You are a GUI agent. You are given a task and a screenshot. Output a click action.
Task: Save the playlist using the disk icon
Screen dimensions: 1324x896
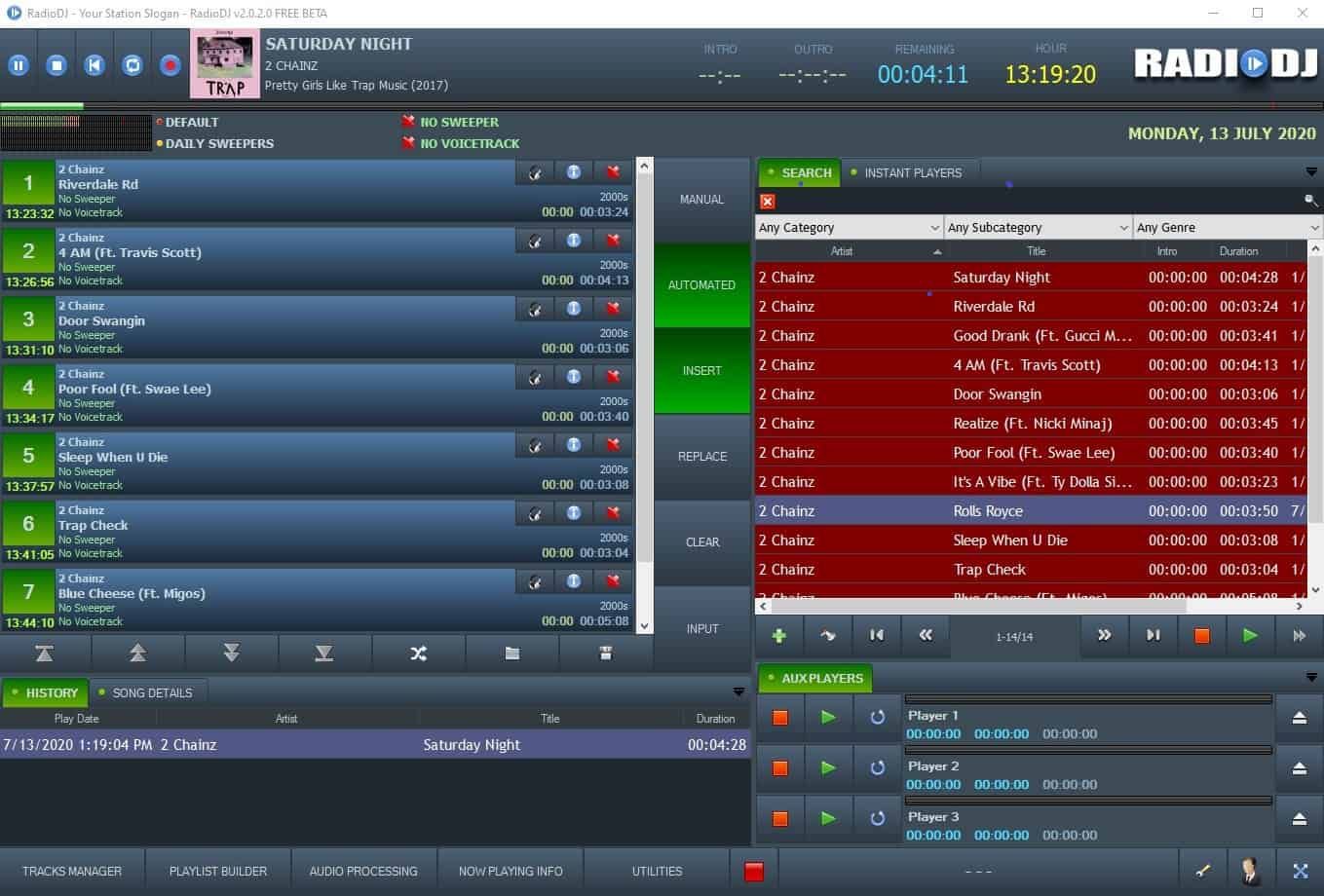click(606, 653)
